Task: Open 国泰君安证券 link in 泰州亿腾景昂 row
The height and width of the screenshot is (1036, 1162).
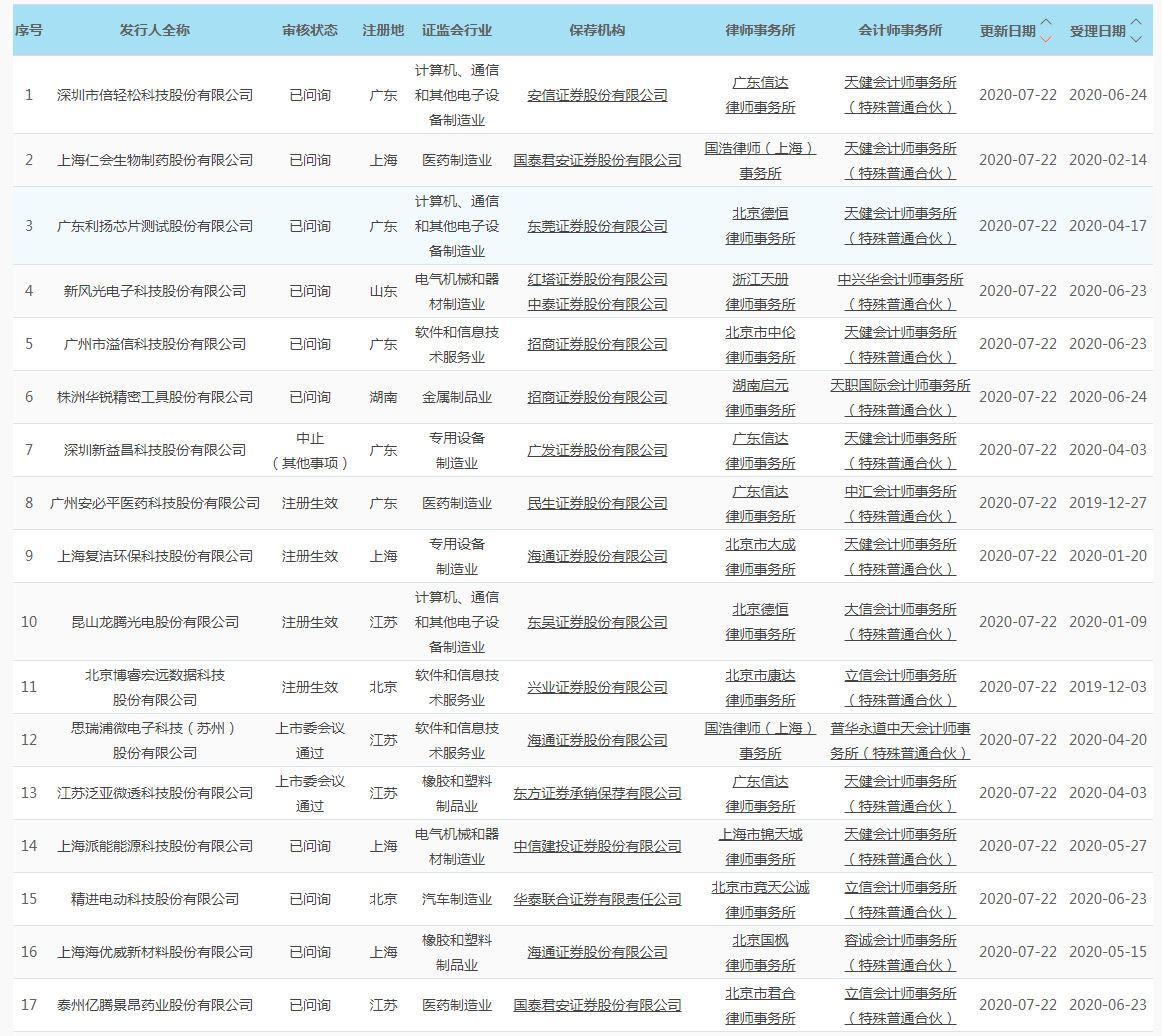Action: point(597,1005)
